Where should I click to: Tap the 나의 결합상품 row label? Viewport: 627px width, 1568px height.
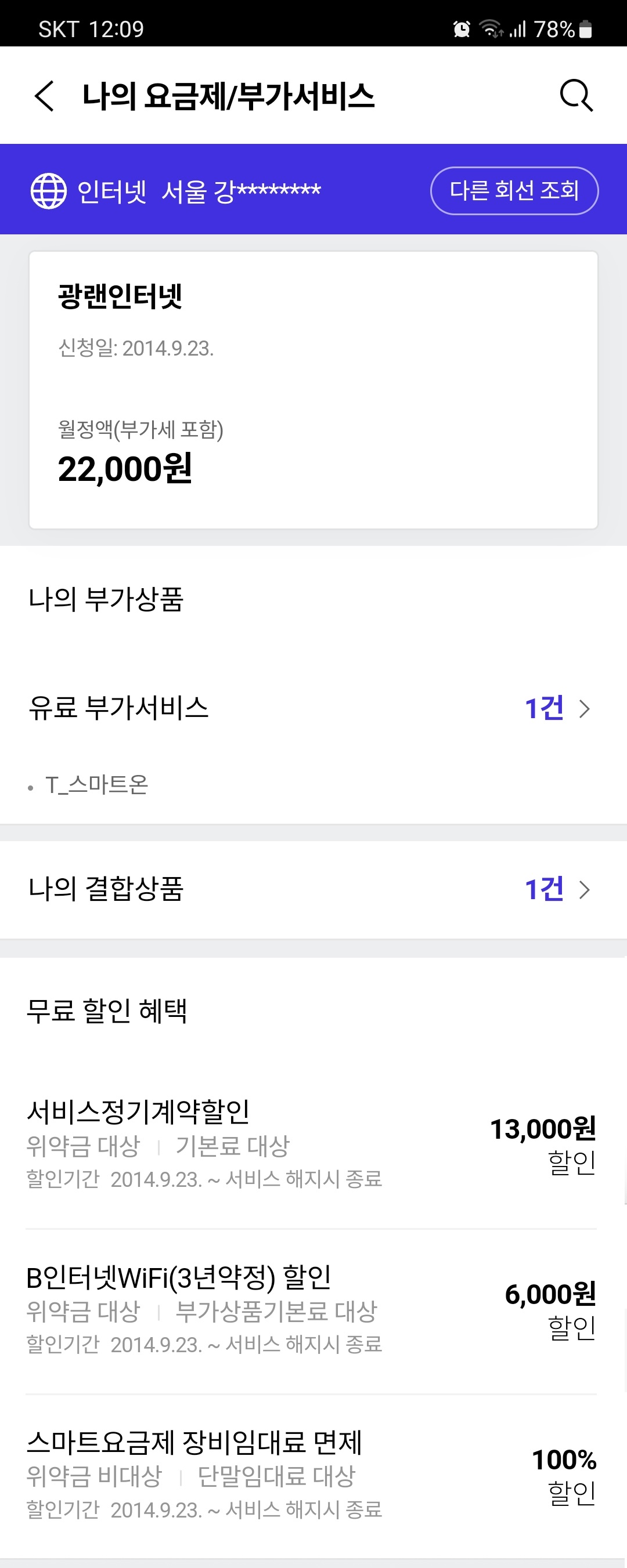click(x=106, y=889)
